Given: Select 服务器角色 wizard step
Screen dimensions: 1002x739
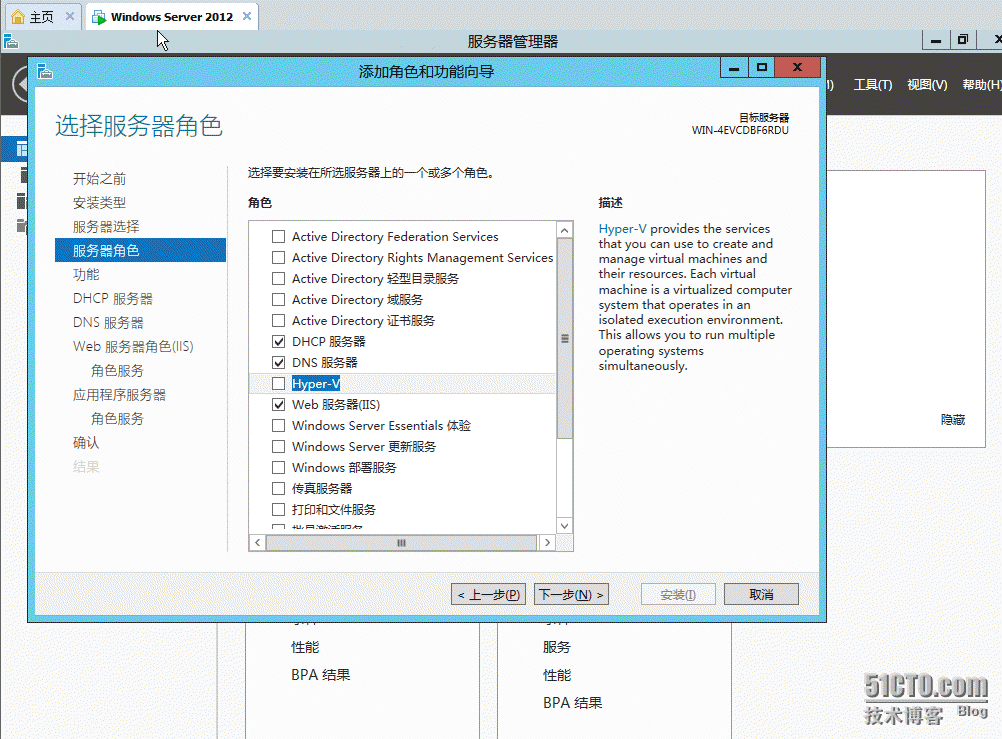Looking at the screenshot, I should (x=141, y=251).
